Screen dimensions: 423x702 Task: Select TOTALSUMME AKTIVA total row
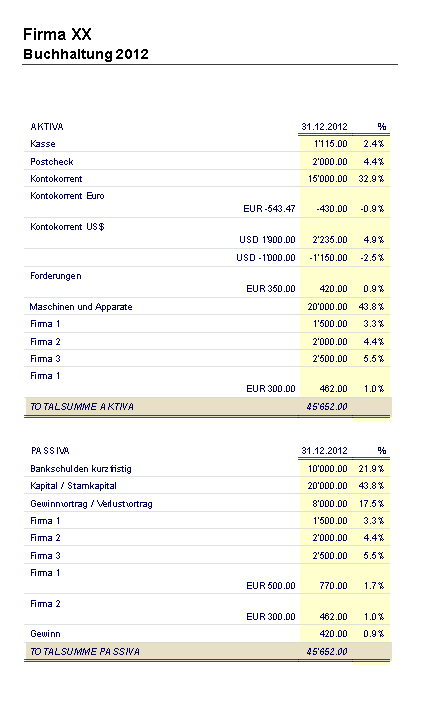(x=208, y=407)
